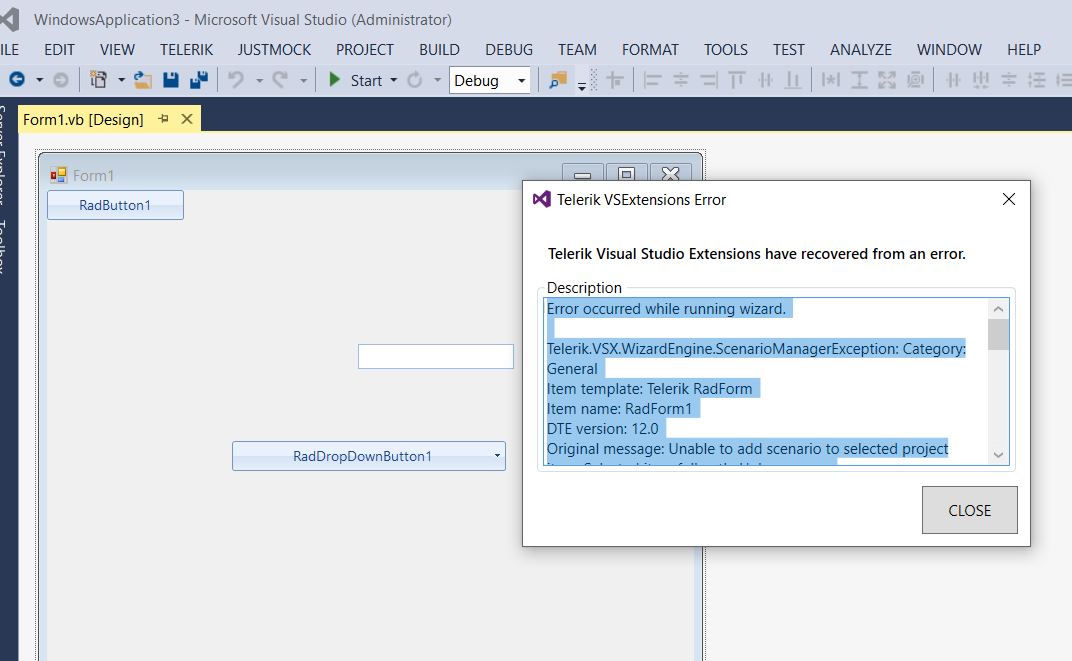Click the Align Centers layout icon
Image resolution: width=1072 pixels, height=661 pixels.
[681, 80]
